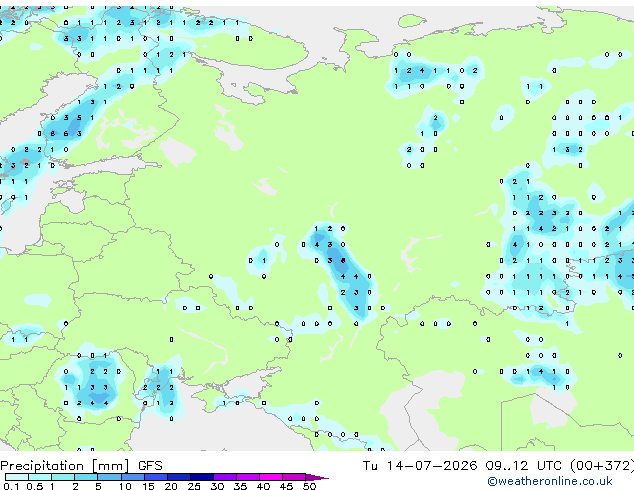Click the 25–30 mm navy legend swatch
634x490 pixels.
pyautogui.click(x=202, y=477)
